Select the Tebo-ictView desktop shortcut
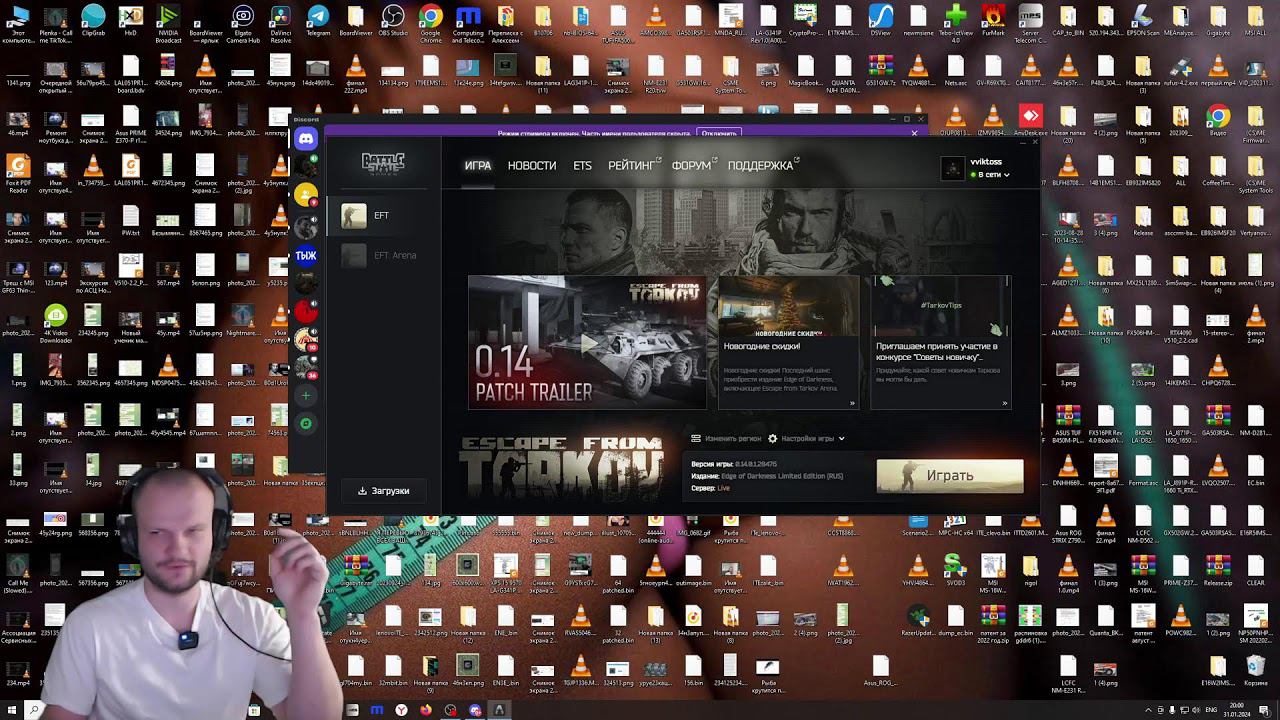Viewport: 1280px width, 720px height. (956, 24)
